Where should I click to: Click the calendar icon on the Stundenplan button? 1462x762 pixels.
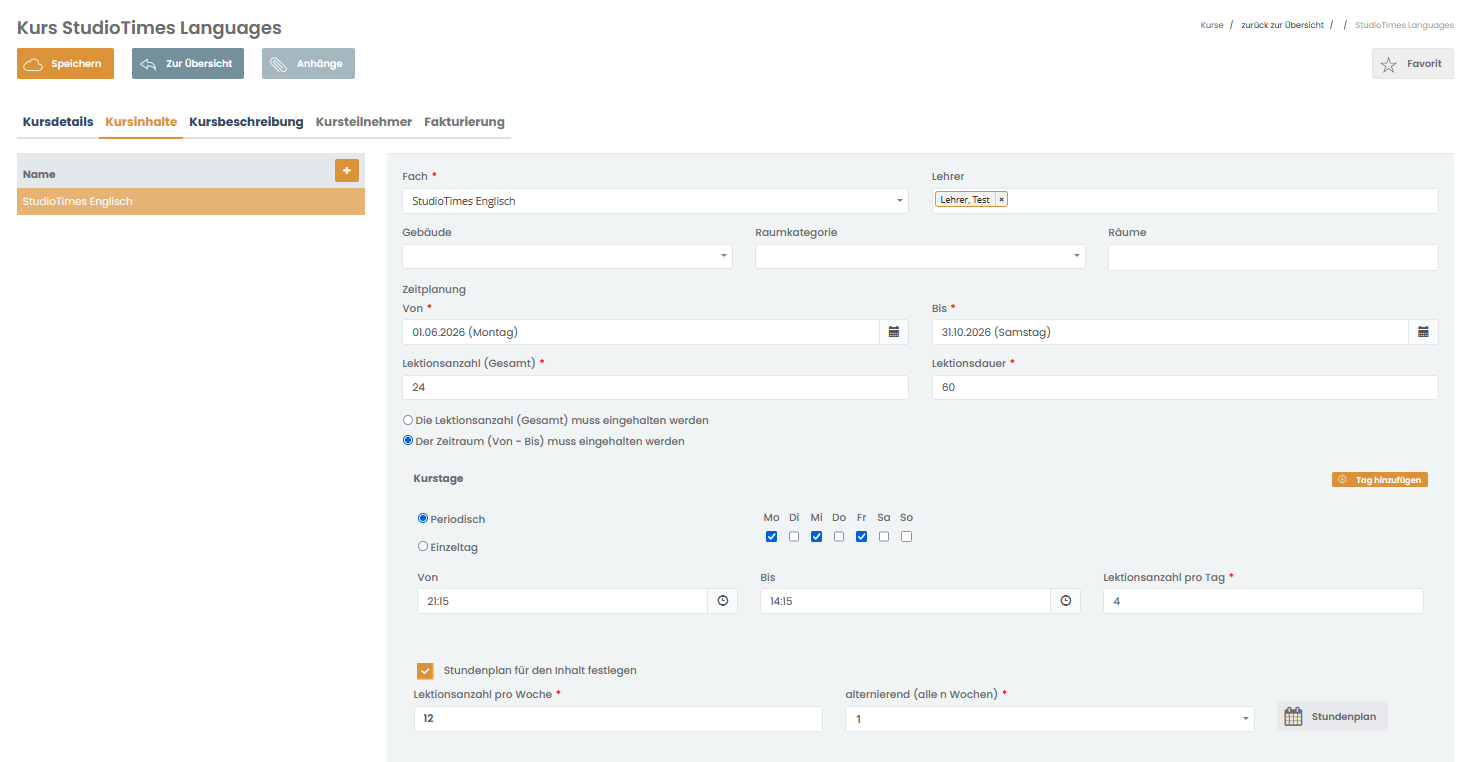click(x=1293, y=716)
